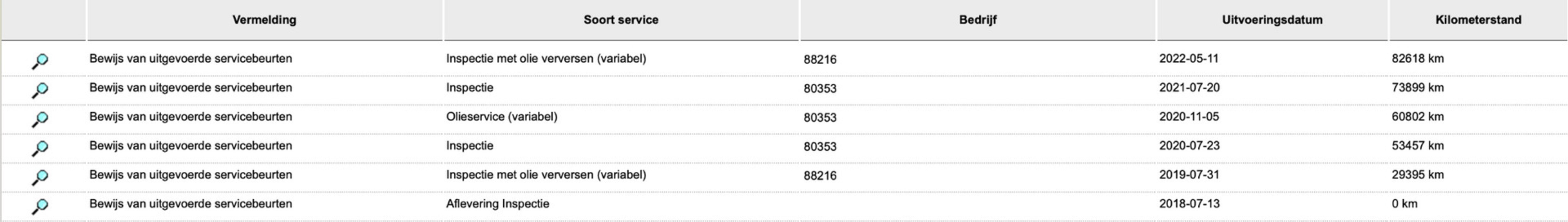This screenshot has width=1568, height=222.
Task: Sort by Kilometerstand header
Action: (1478, 19)
